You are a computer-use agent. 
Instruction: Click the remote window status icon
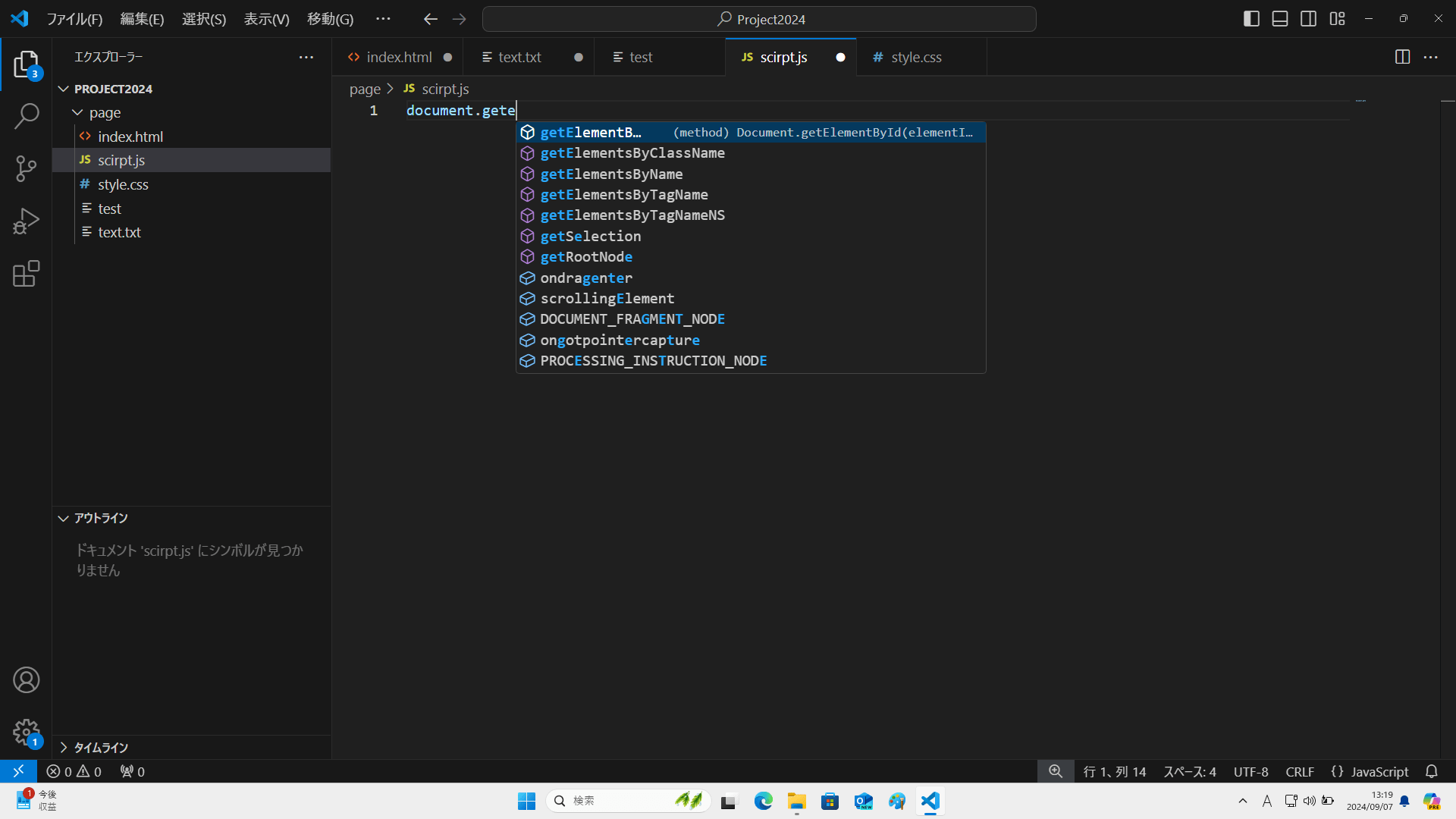coord(18,771)
